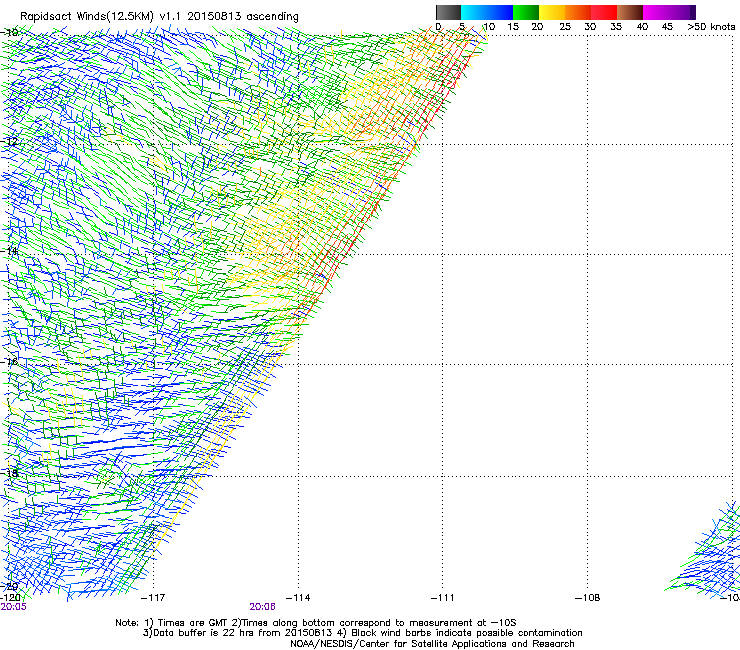Click the blue 10–15 knots legend color
740x650 pixels.
pyautogui.click(x=500, y=12)
